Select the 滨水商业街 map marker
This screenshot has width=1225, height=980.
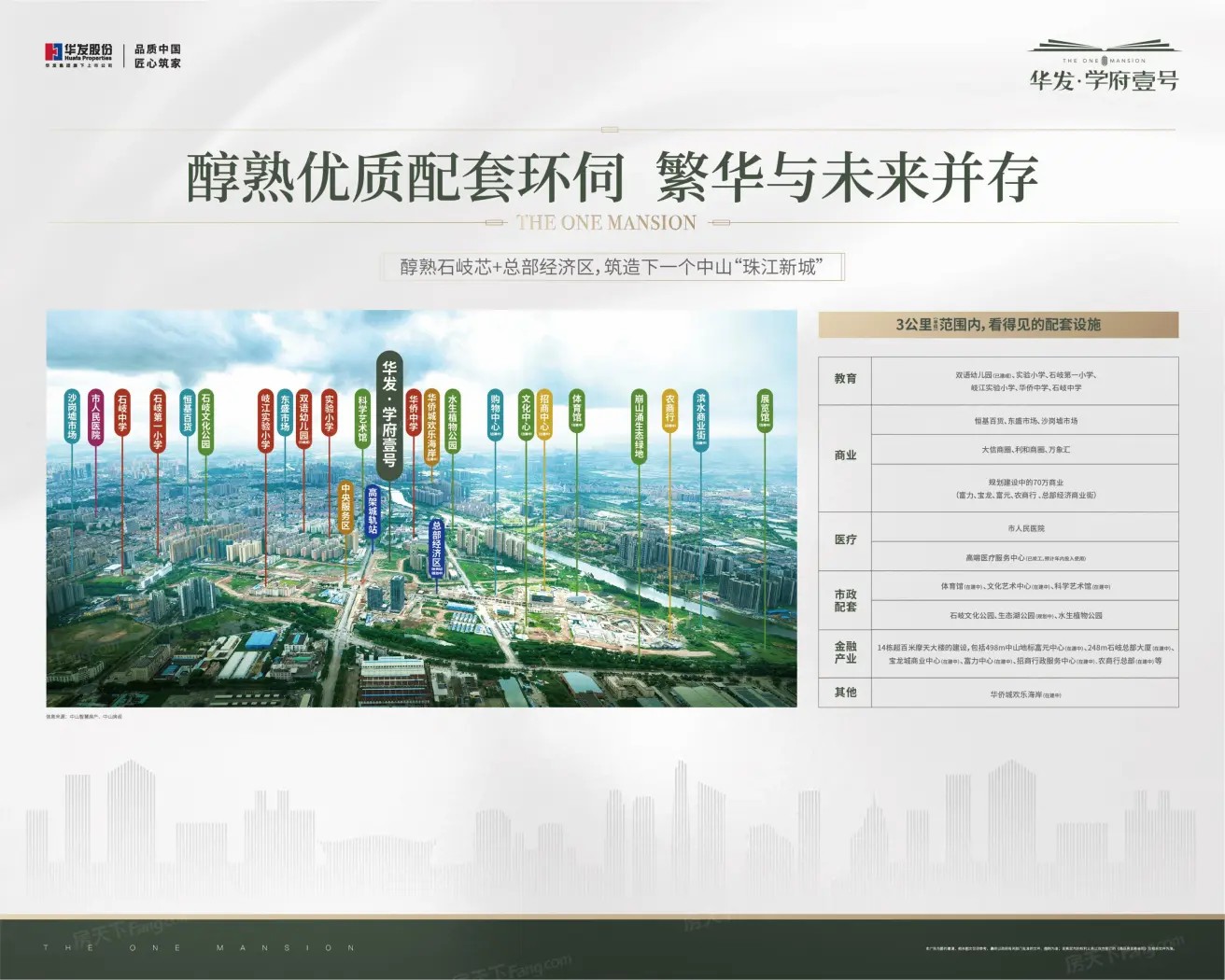[700, 421]
